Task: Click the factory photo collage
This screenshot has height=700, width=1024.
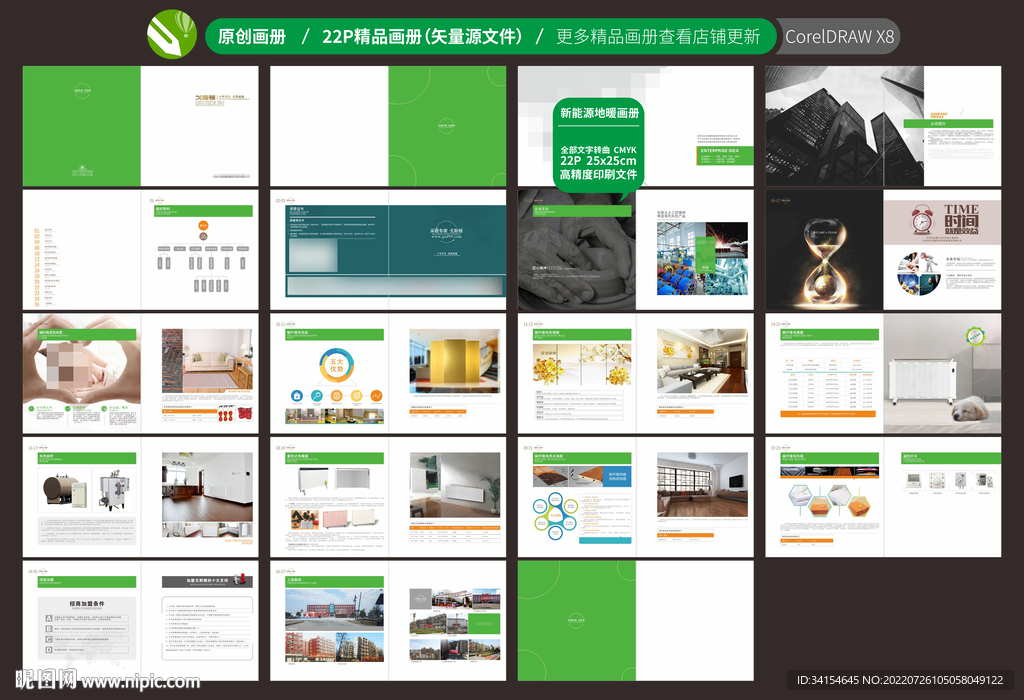Action: (x=702, y=259)
